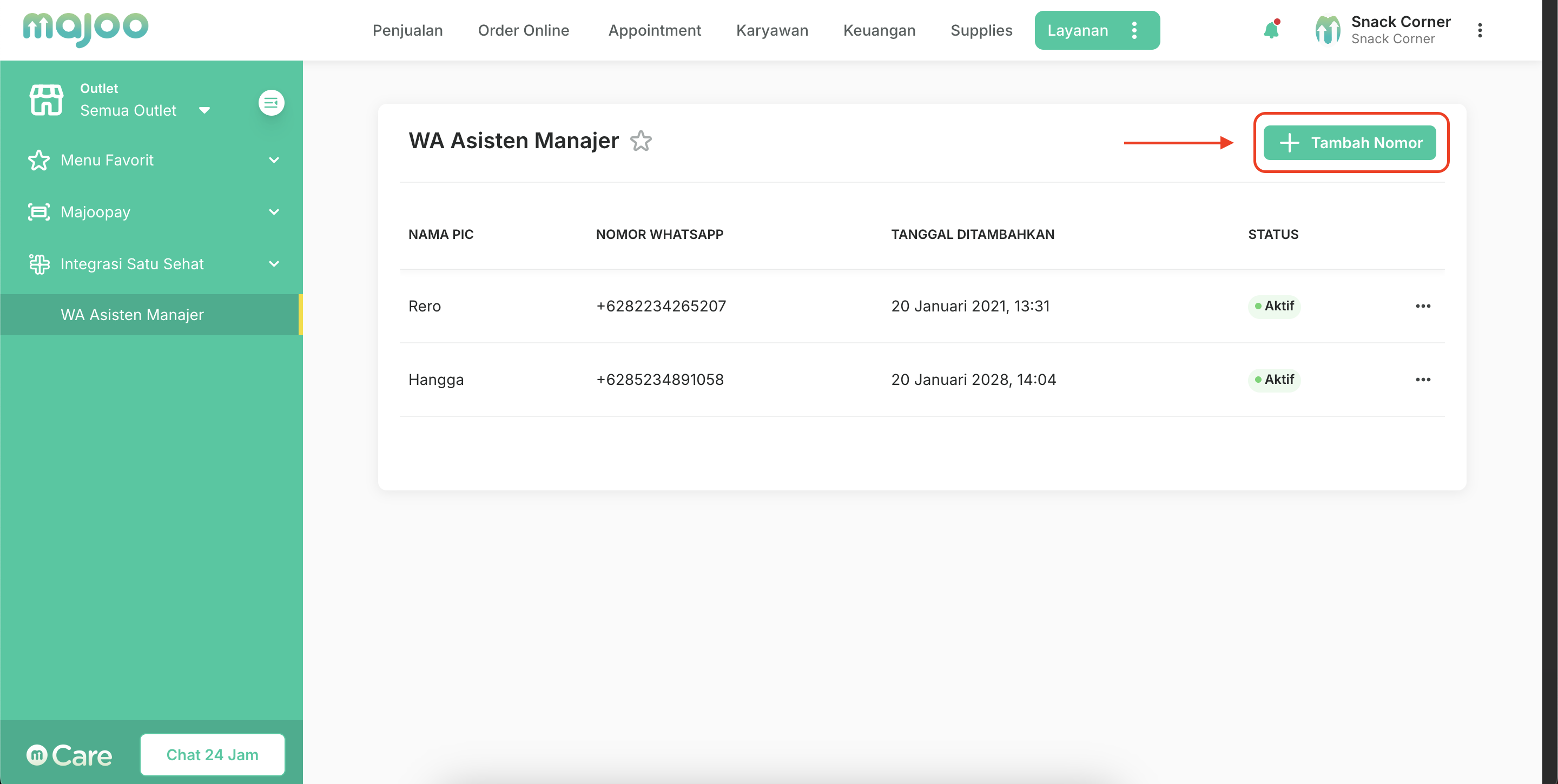Open Layanan three-dot submenu
The width and height of the screenshot is (1558, 784).
pyautogui.click(x=1134, y=30)
